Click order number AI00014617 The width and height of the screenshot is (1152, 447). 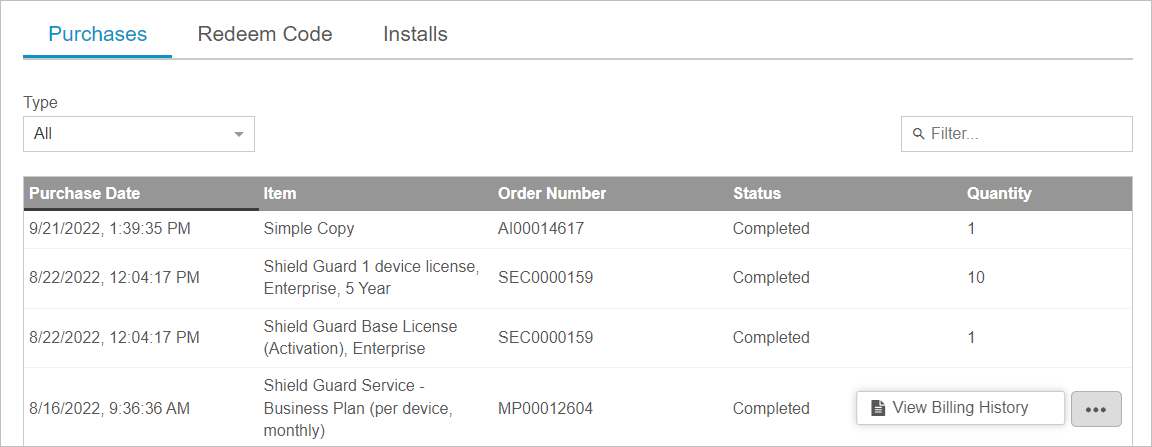[541, 229]
